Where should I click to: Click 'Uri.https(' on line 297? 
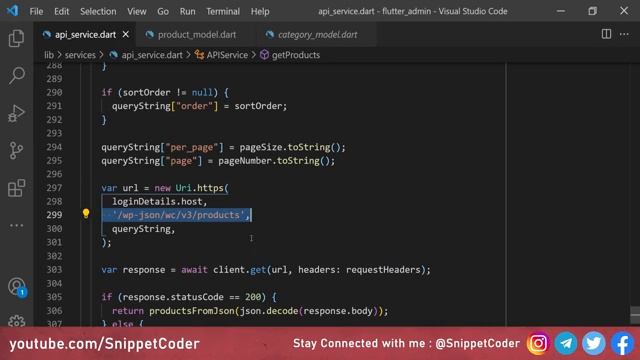point(202,188)
